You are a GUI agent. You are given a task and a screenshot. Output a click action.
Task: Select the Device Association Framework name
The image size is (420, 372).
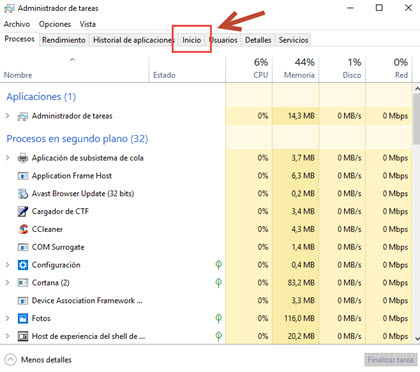tap(87, 301)
